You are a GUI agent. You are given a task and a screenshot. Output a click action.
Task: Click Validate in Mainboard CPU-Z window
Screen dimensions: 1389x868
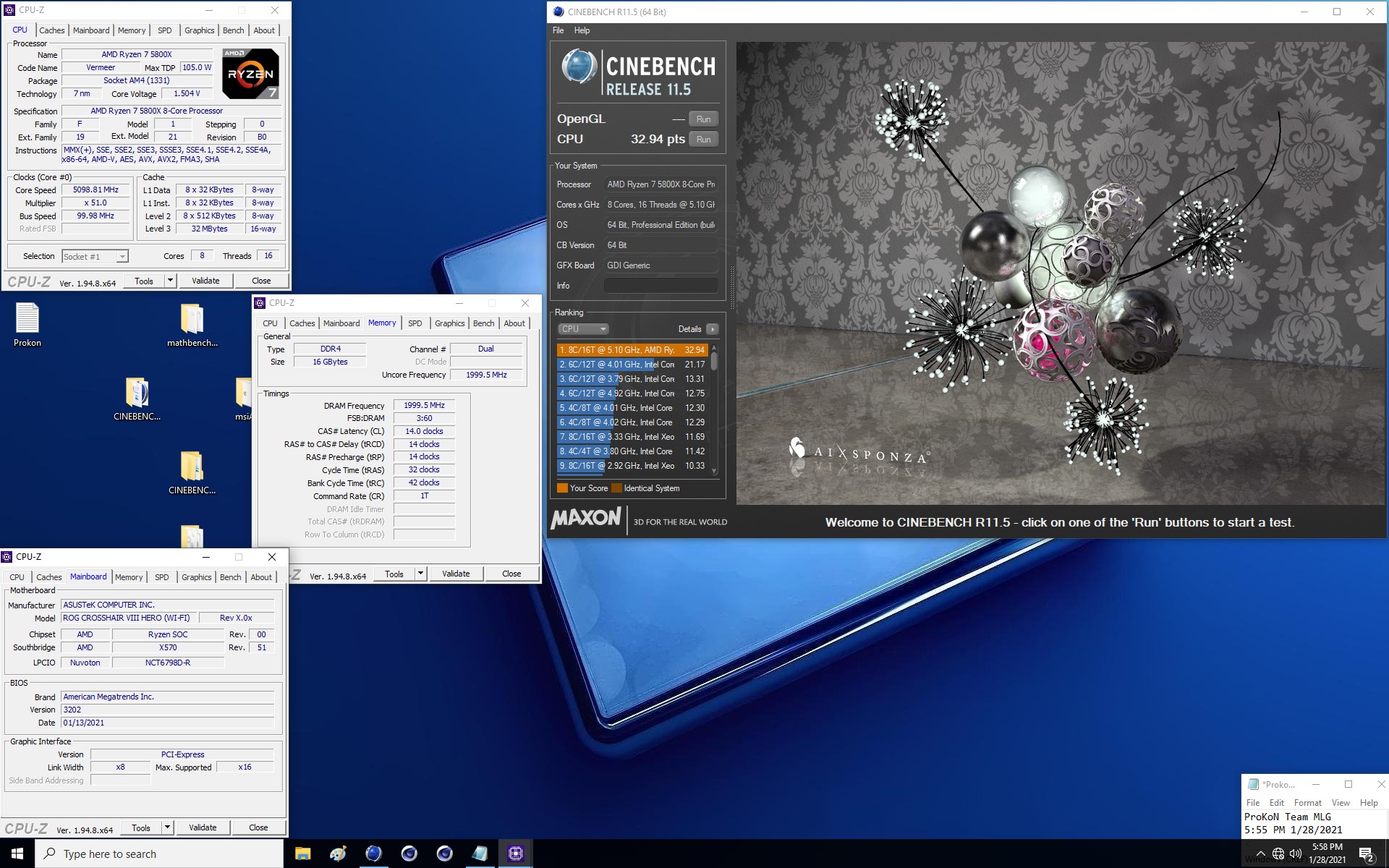coord(203,827)
